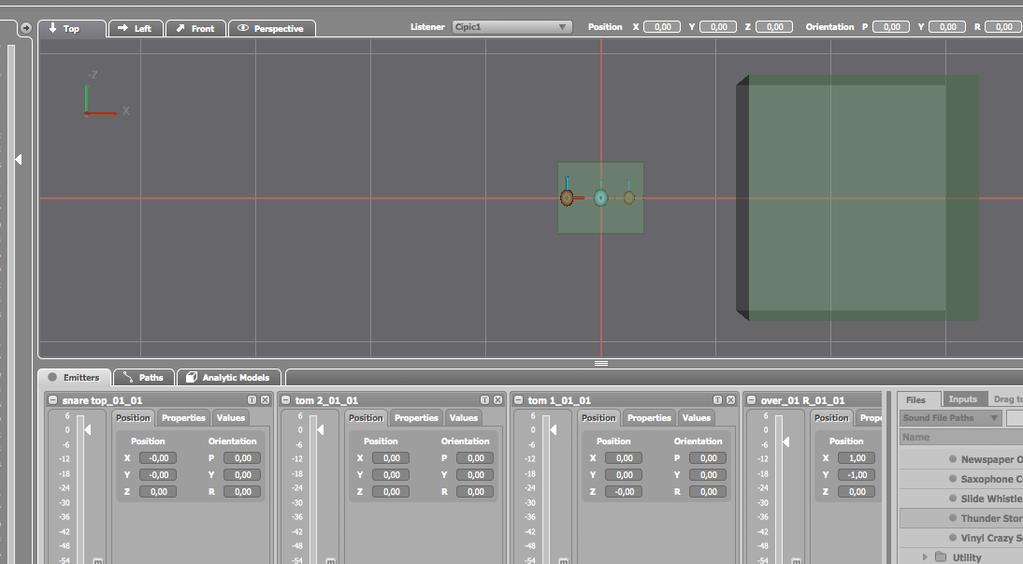1023x564 pixels.
Task: Open the Sound File Paths dropdown
Action: point(951,418)
